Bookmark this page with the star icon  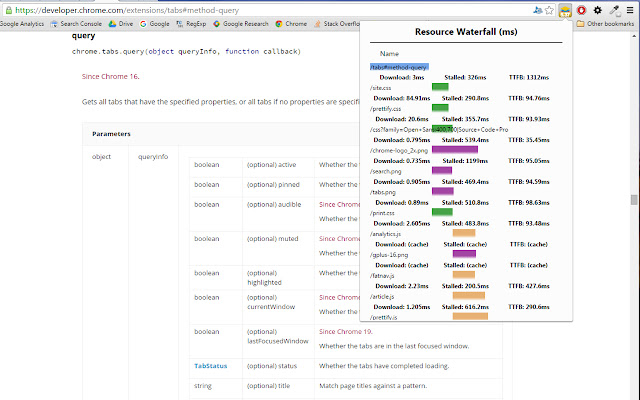pos(550,9)
